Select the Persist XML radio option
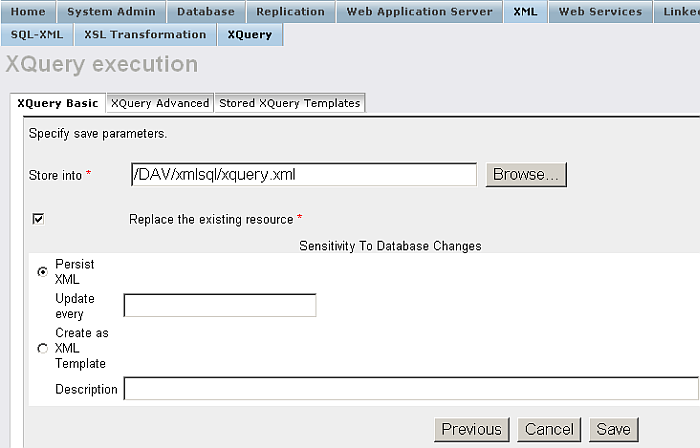The width and height of the screenshot is (700, 448). [42, 272]
